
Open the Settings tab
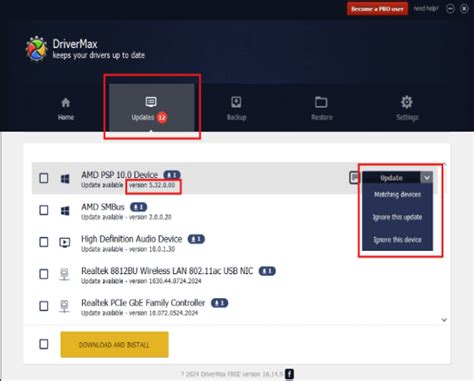(407, 108)
